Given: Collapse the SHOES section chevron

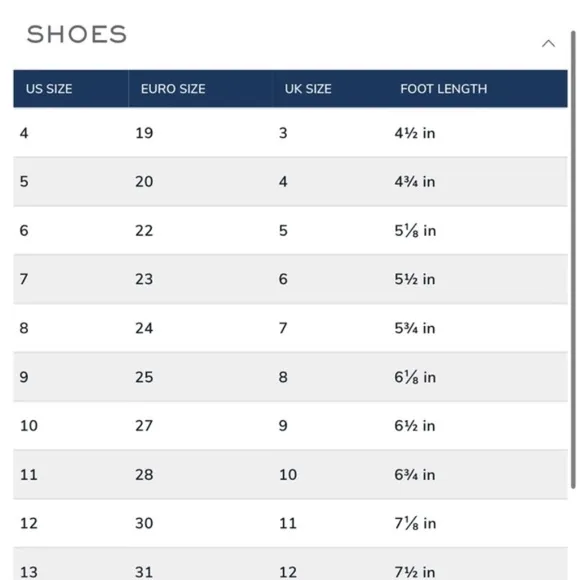Looking at the screenshot, I should (x=548, y=44).
